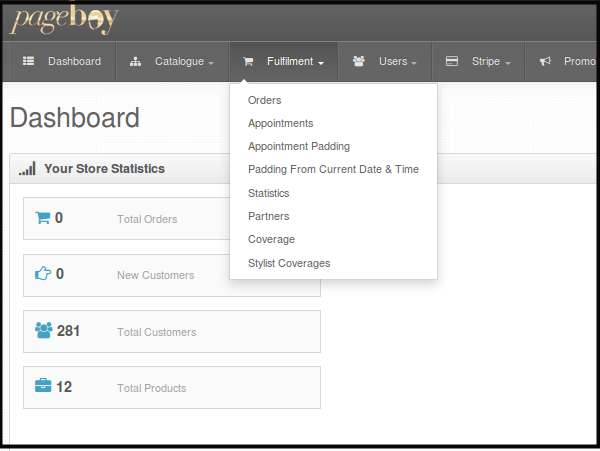Collapse the Fulfilment dropdown
Screen dimensions: 600x451
coord(284,62)
